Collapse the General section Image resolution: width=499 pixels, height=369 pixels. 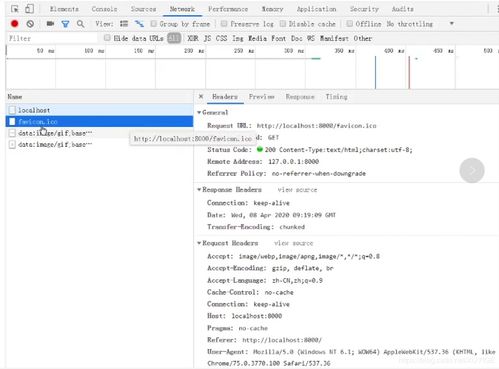point(199,112)
